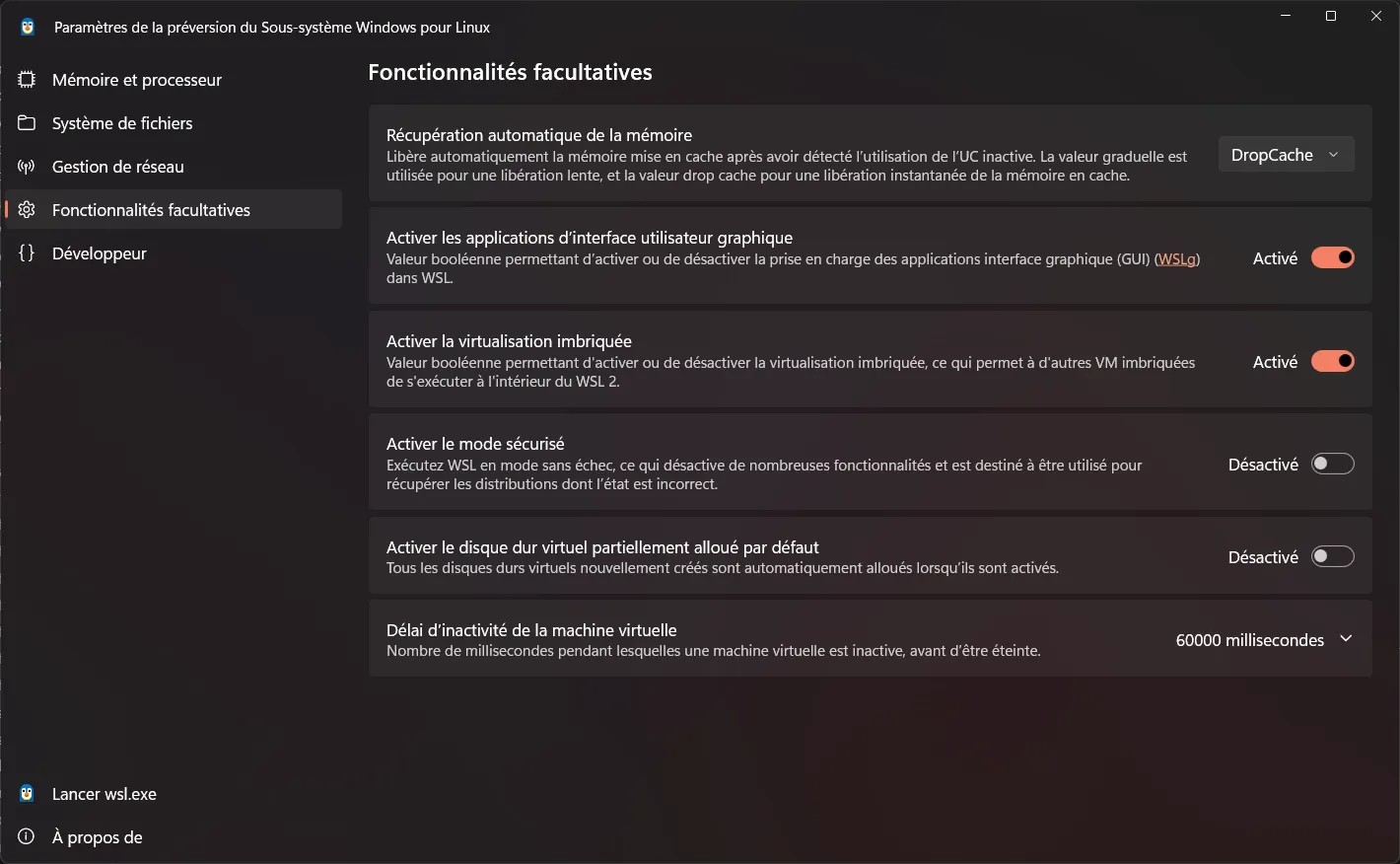Click the Fonctionnalités facultatives gear icon

27,209
